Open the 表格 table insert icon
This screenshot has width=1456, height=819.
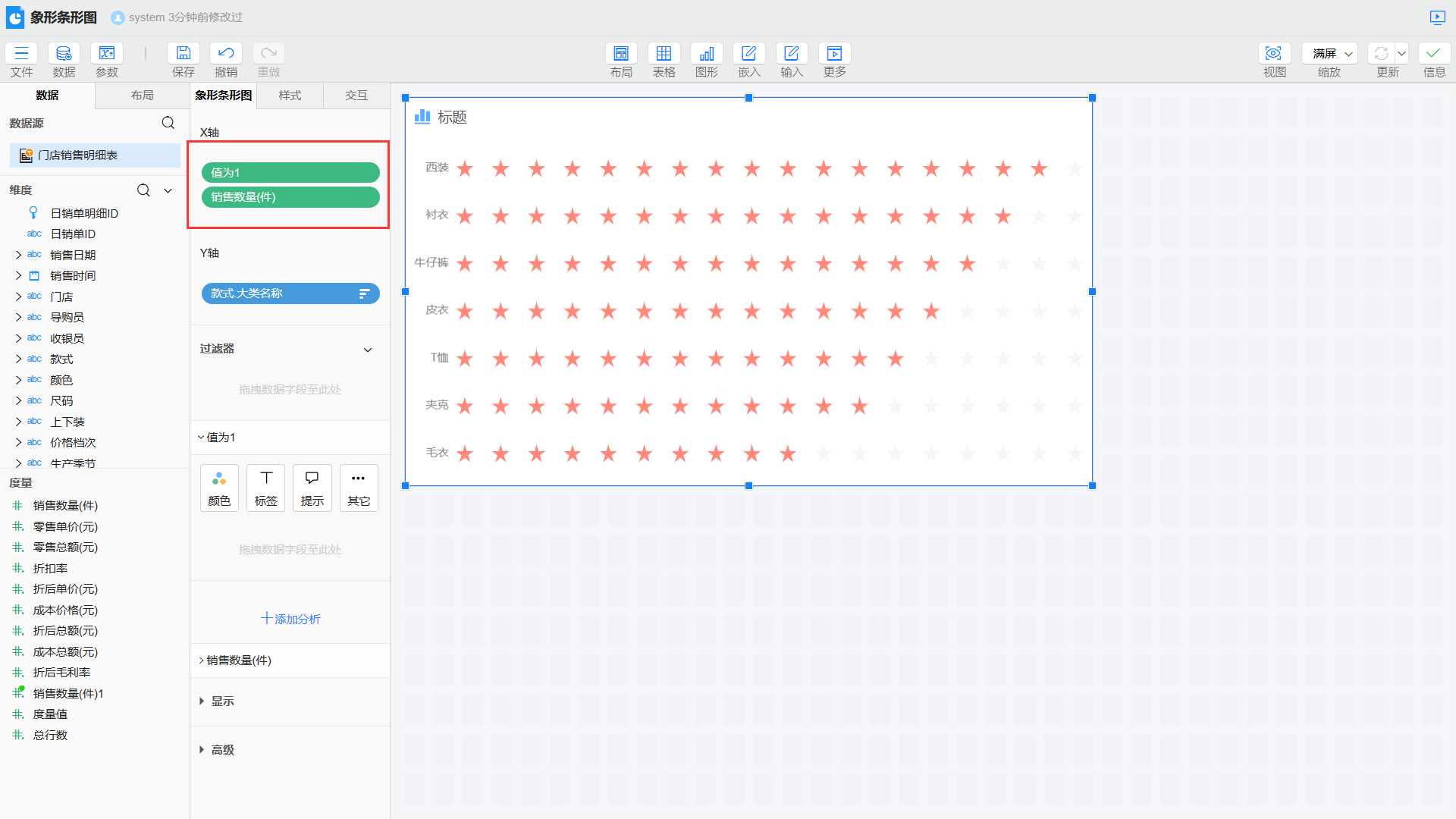coord(664,54)
